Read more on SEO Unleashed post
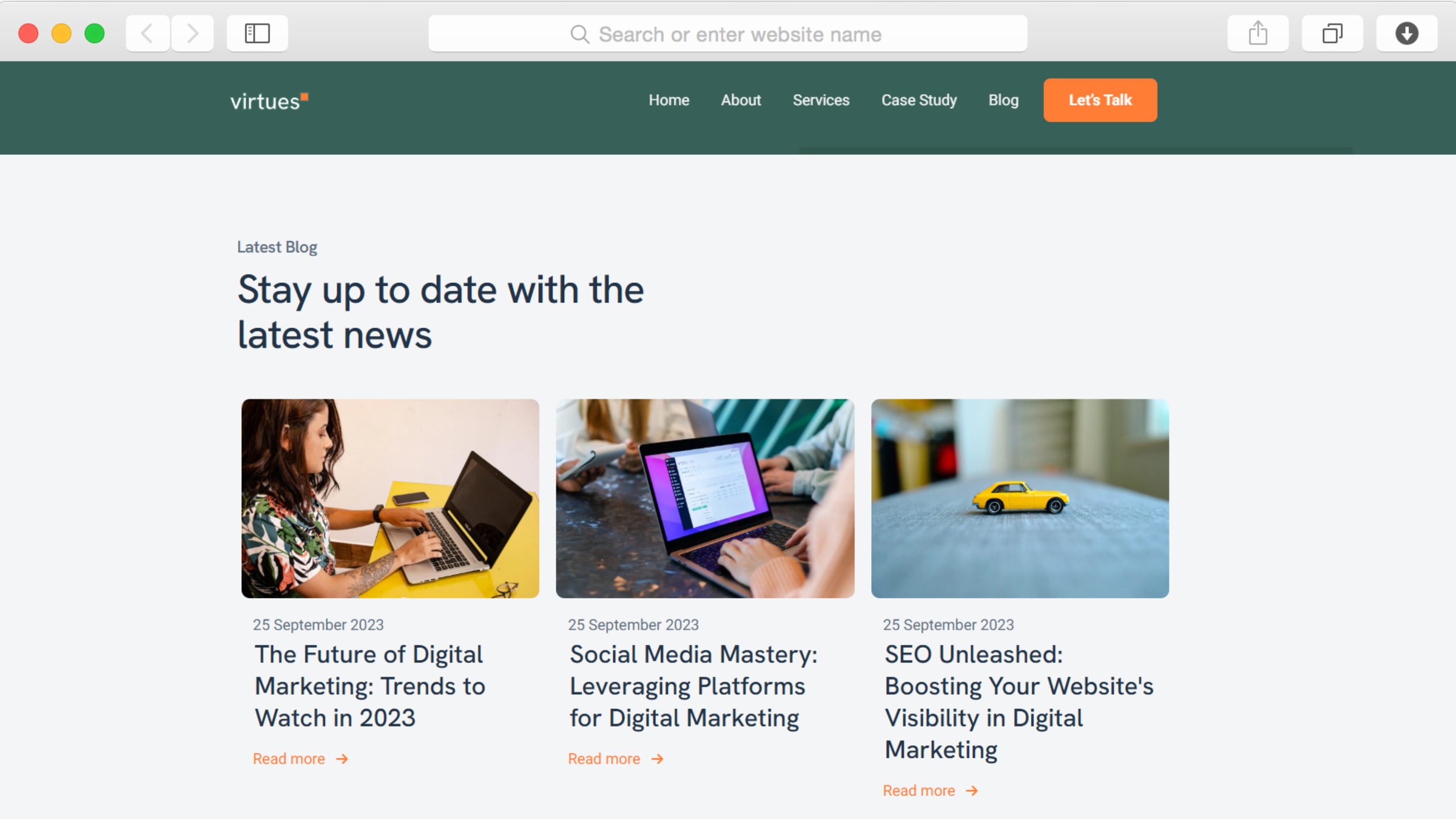1456x819 pixels. 930,790
